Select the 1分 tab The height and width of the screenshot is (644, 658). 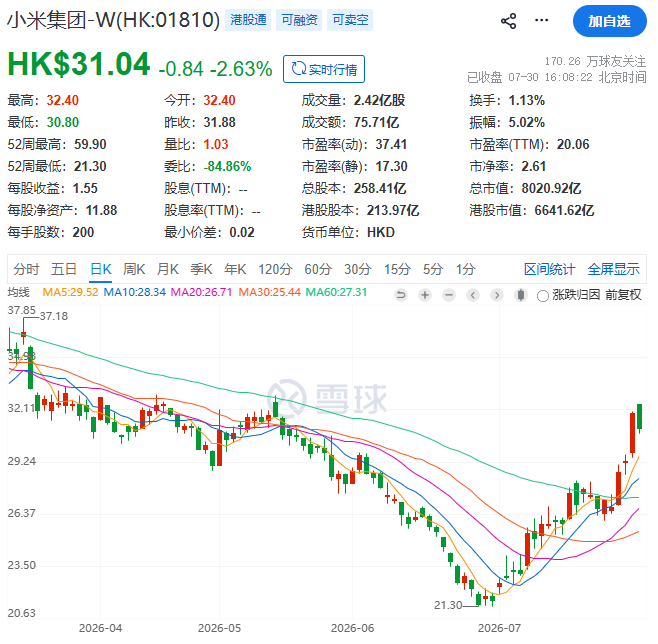465,269
